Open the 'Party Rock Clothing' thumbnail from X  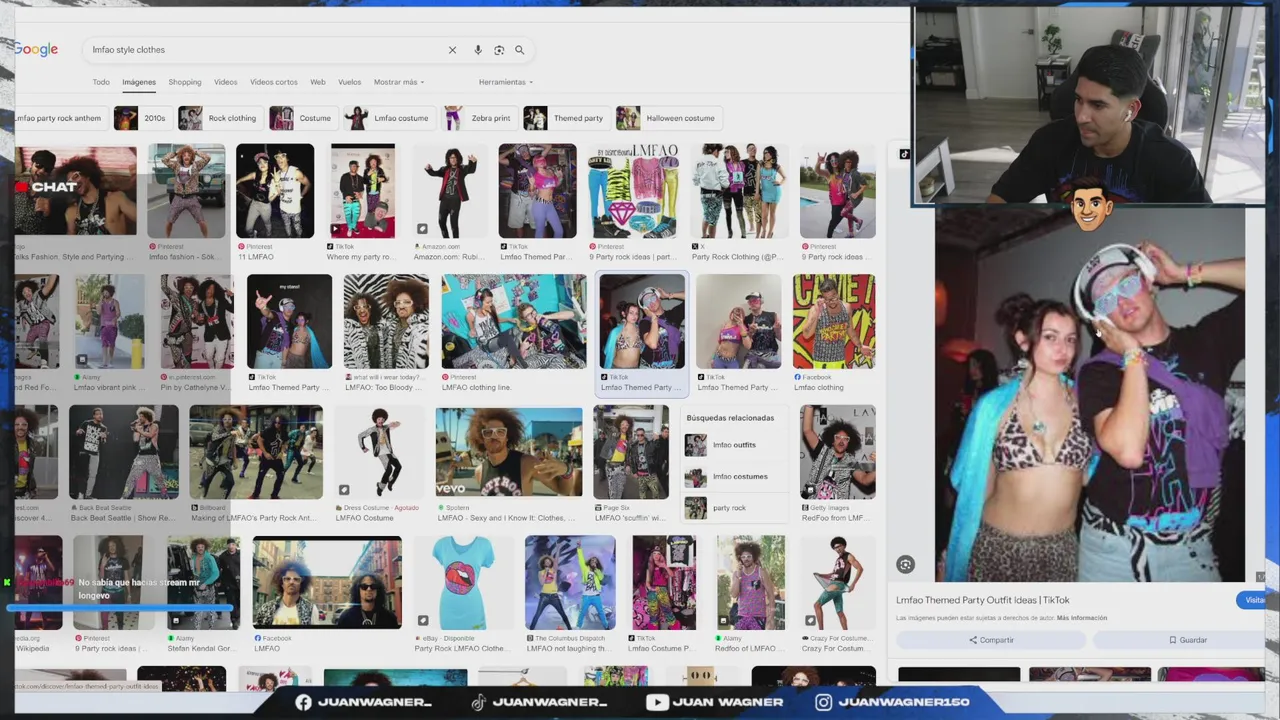coord(741,191)
